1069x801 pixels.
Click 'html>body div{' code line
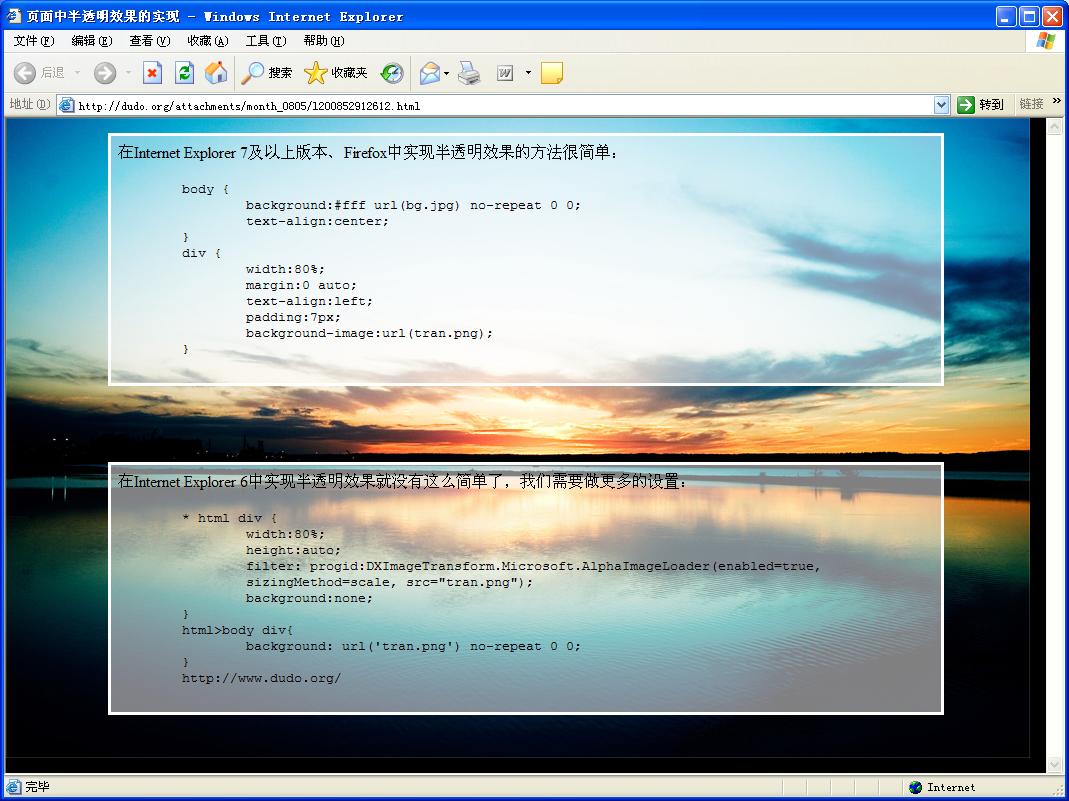(237, 630)
